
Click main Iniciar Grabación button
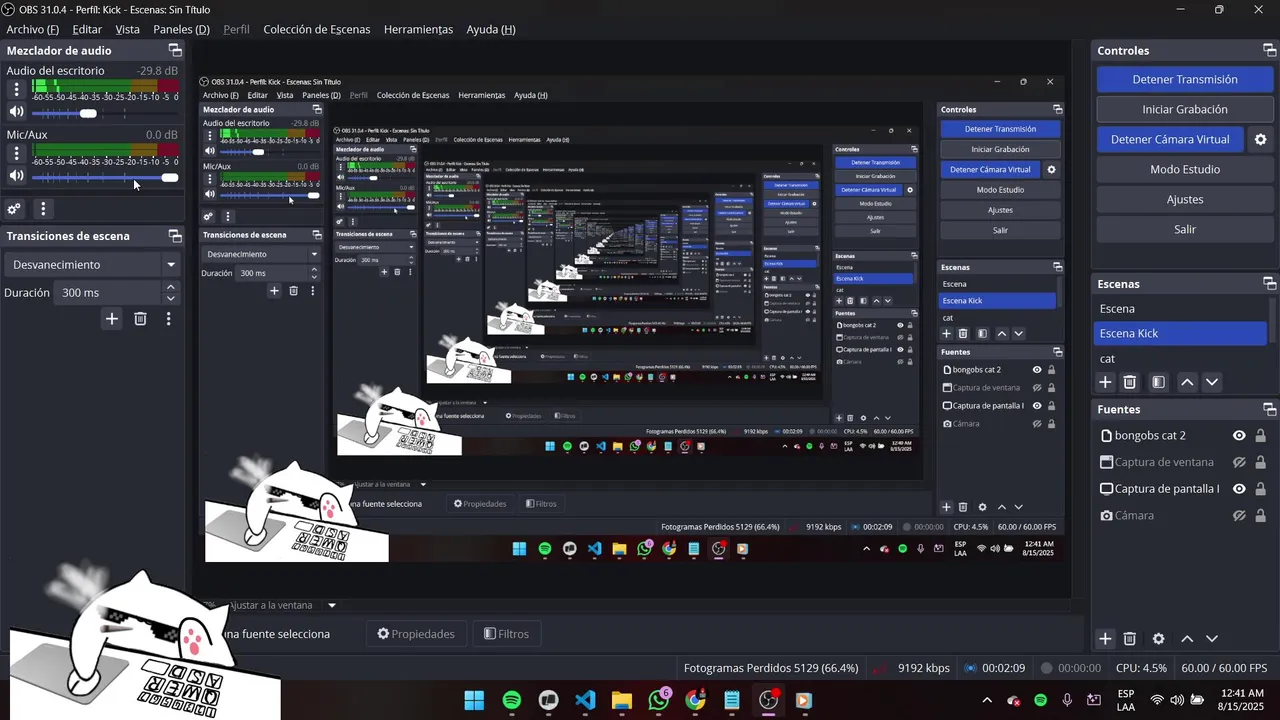(x=1185, y=109)
